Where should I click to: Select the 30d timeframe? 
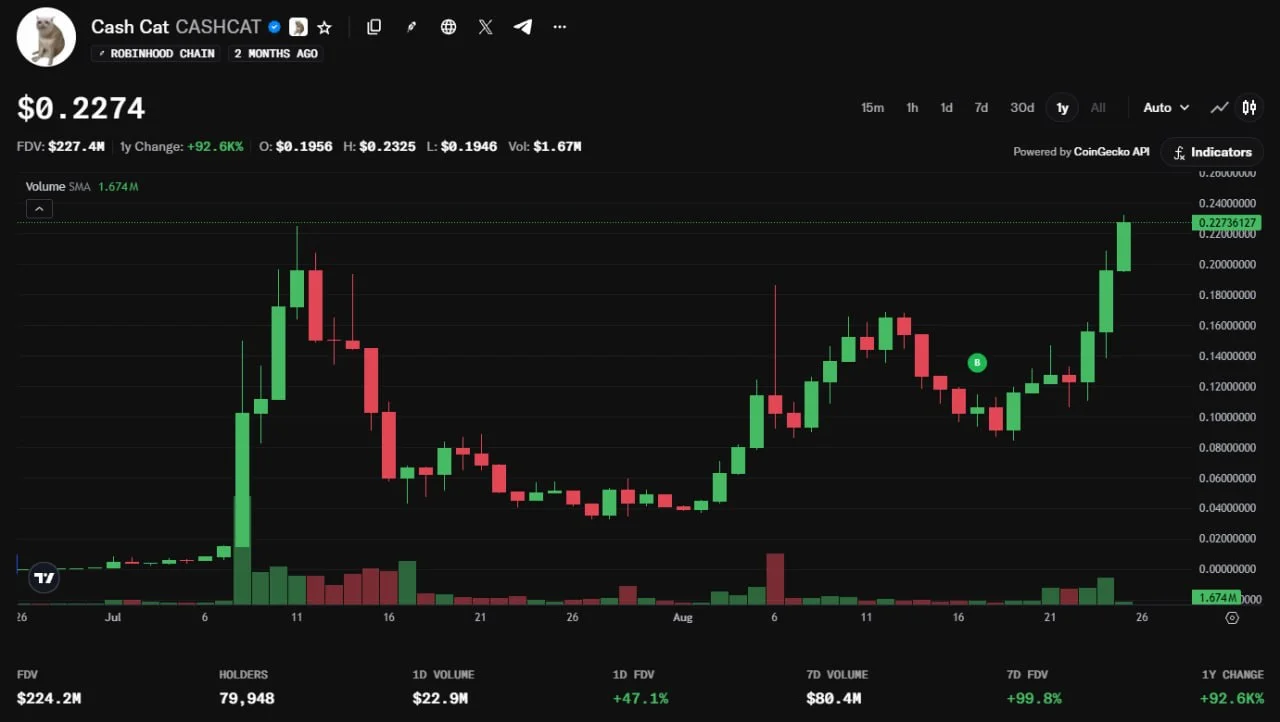click(x=1021, y=107)
